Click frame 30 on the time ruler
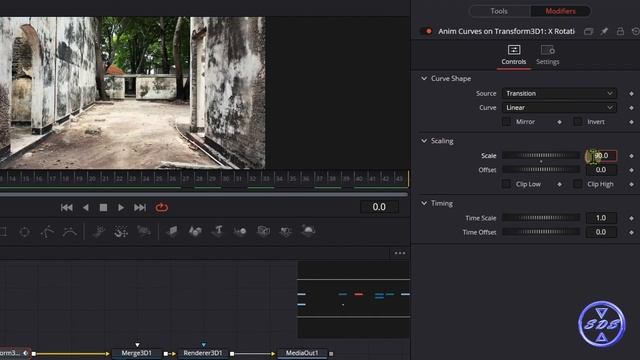The image size is (640, 360). click(226, 179)
